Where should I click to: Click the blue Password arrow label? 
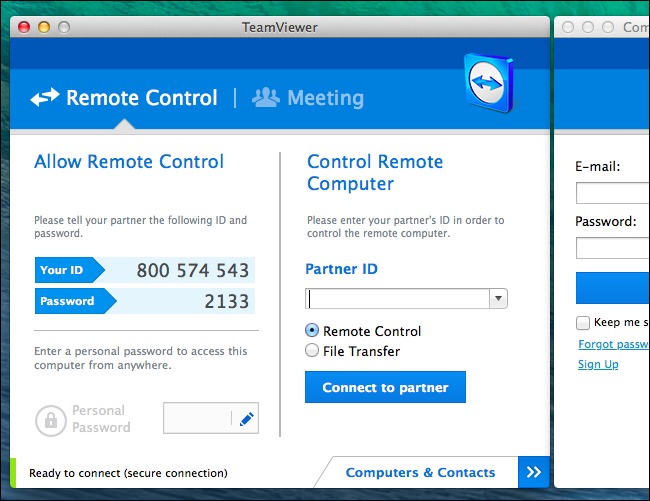[75, 301]
